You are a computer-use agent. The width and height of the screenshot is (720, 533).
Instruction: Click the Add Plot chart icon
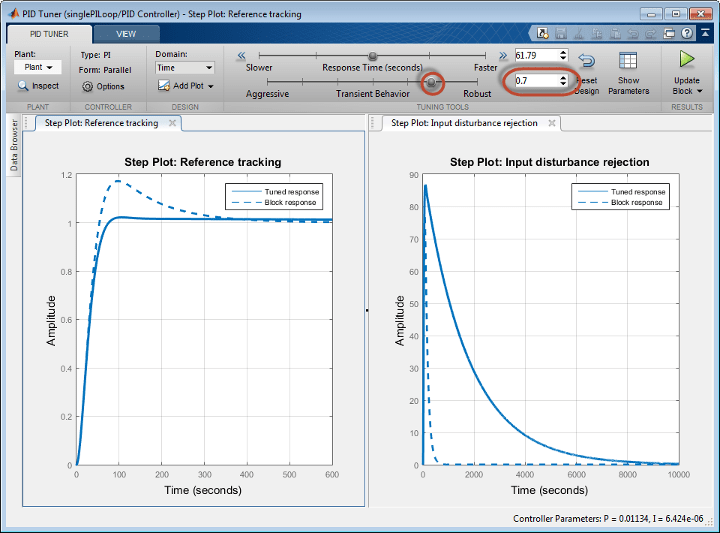tap(164, 85)
